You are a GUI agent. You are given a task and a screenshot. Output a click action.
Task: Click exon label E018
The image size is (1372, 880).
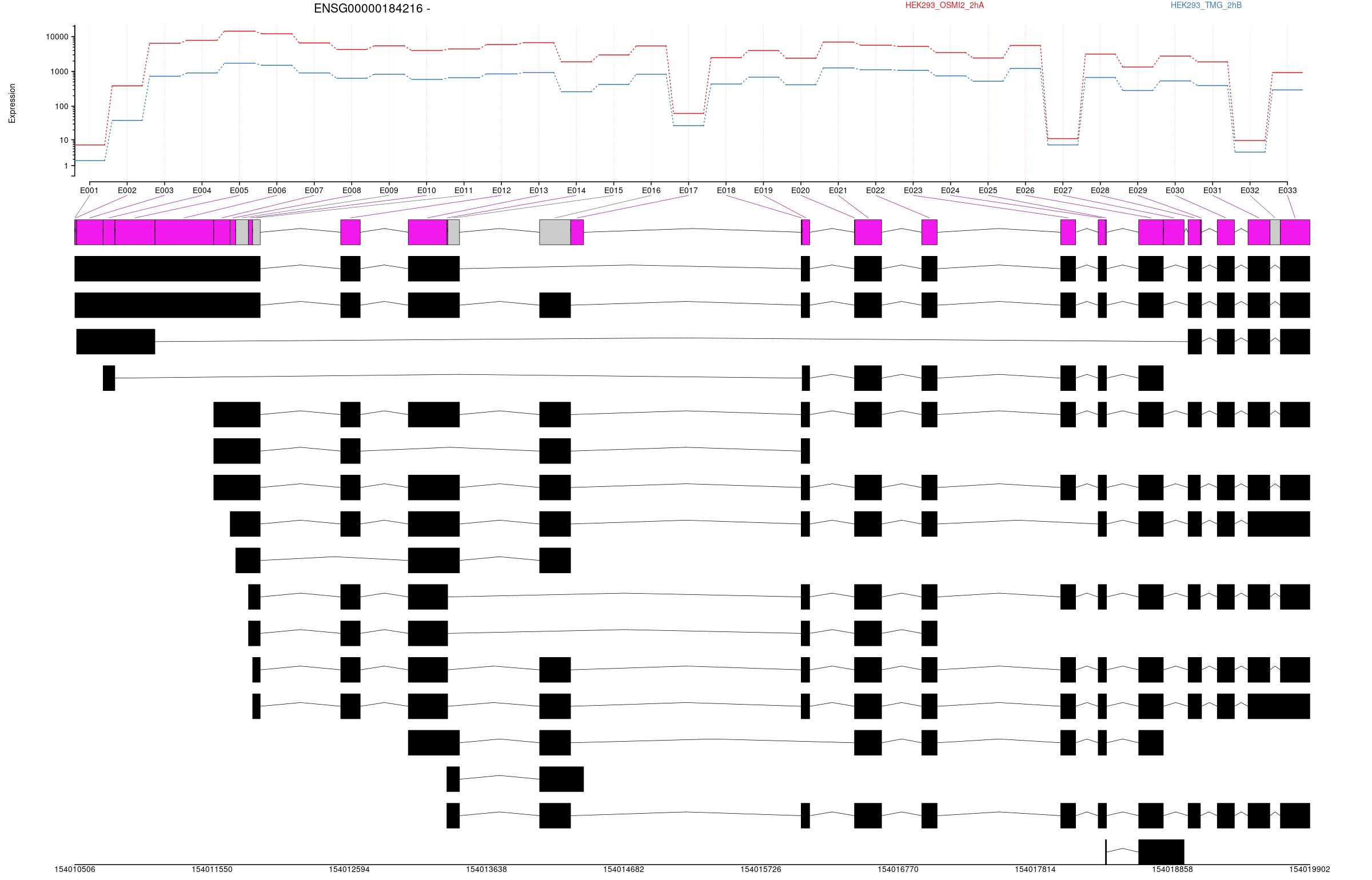[726, 190]
